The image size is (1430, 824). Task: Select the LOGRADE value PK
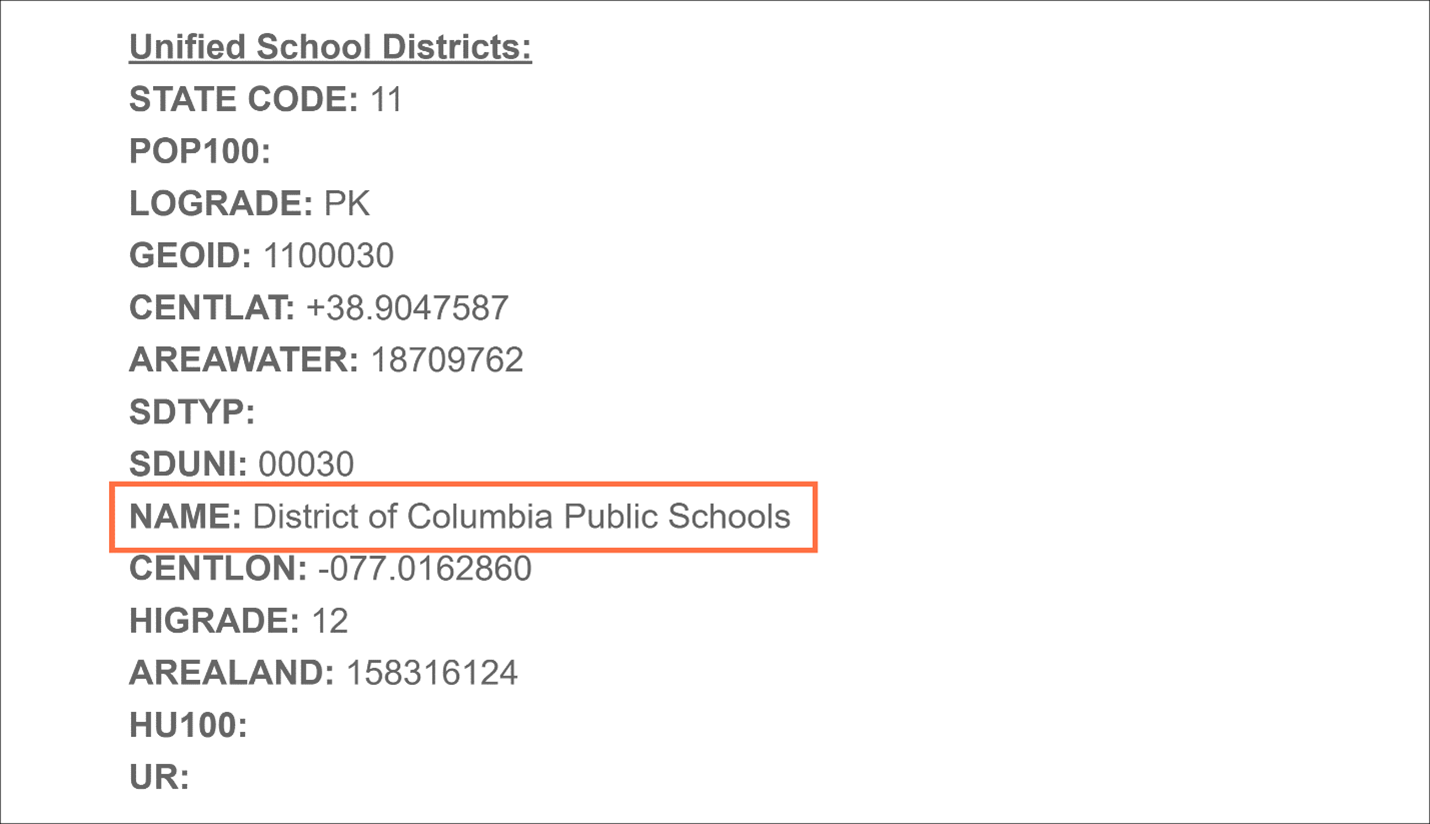point(347,203)
